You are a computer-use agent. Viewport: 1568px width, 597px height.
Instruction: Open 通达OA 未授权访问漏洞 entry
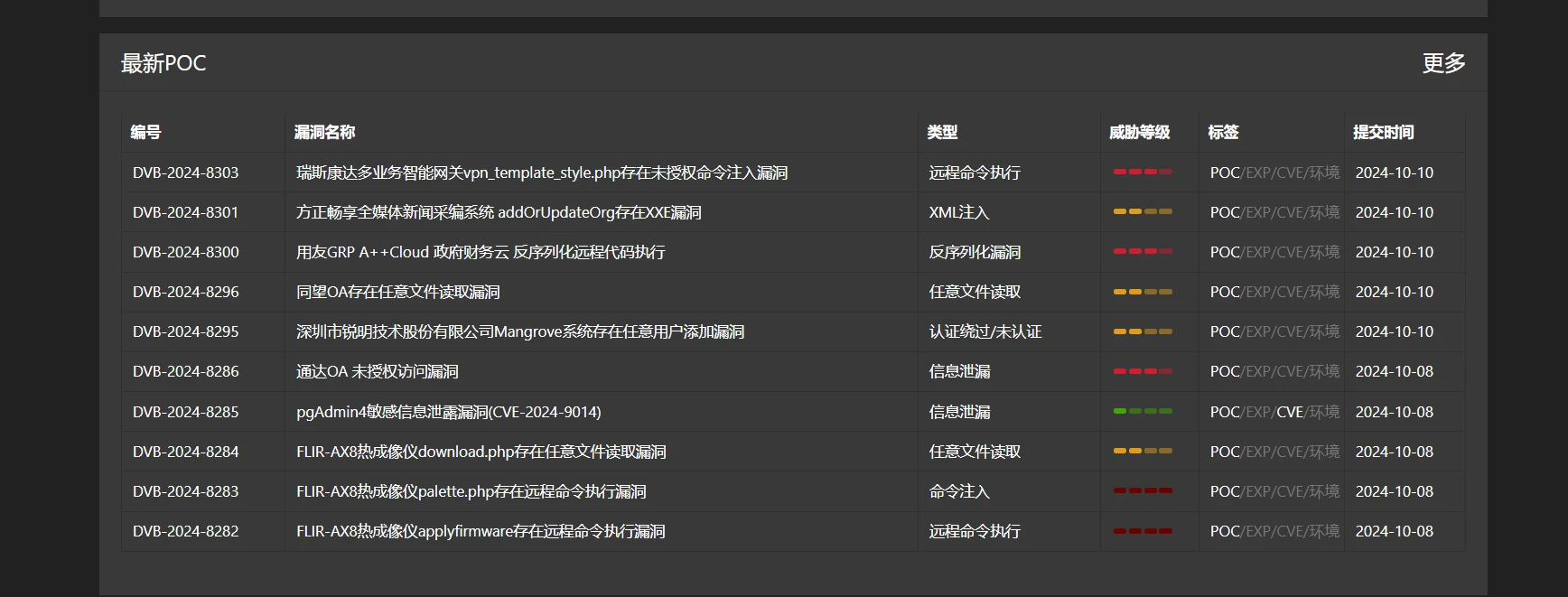pyautogui.click(x=378, y=371)
